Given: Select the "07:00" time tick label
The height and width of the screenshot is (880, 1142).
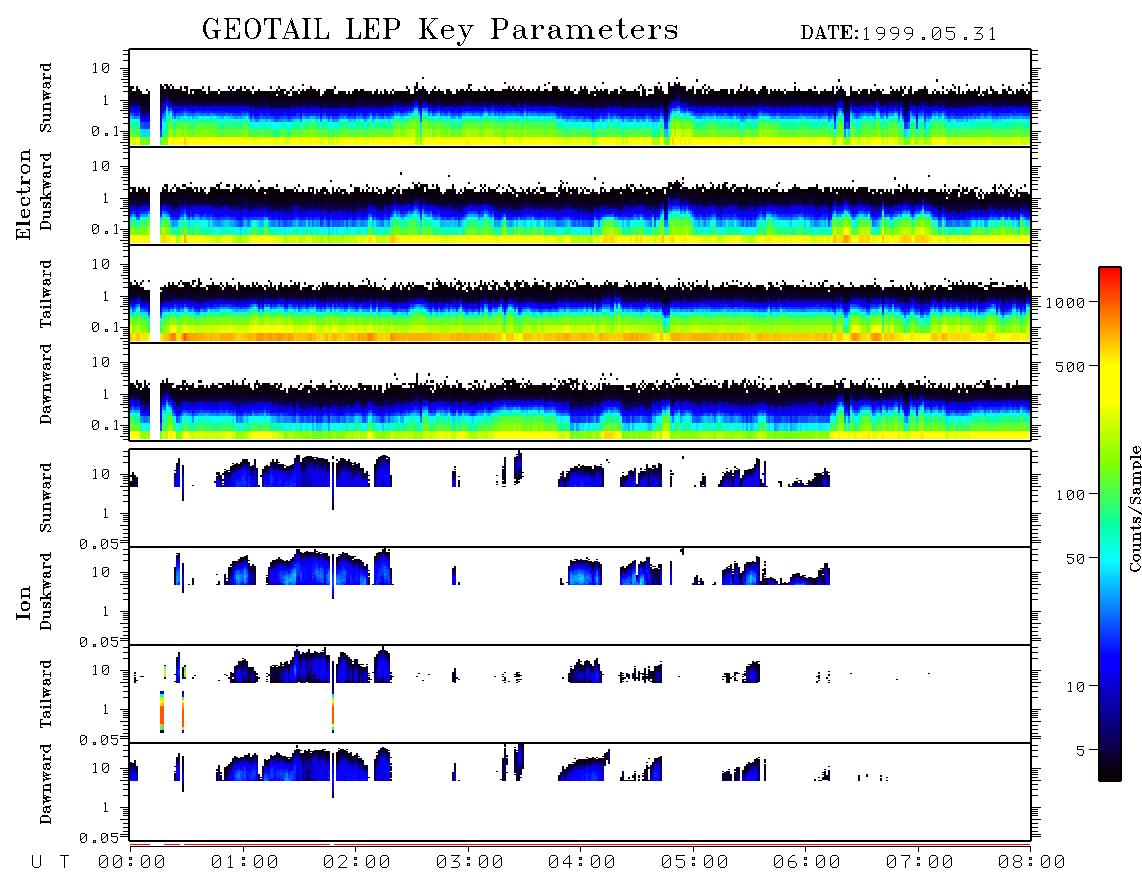Looking at the screenshot, I should pos(919,862).
